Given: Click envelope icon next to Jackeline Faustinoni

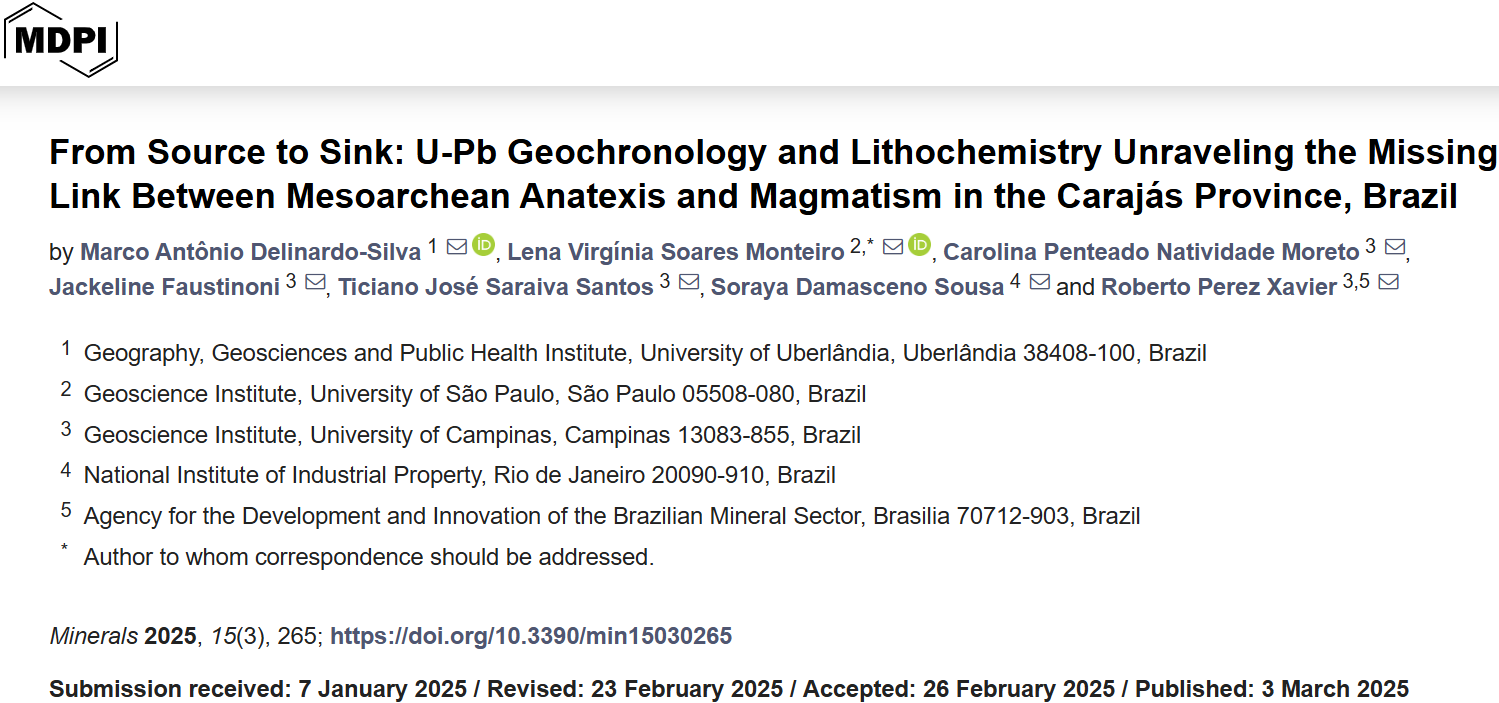Looking at the screenshot, I should click(315, 283).
